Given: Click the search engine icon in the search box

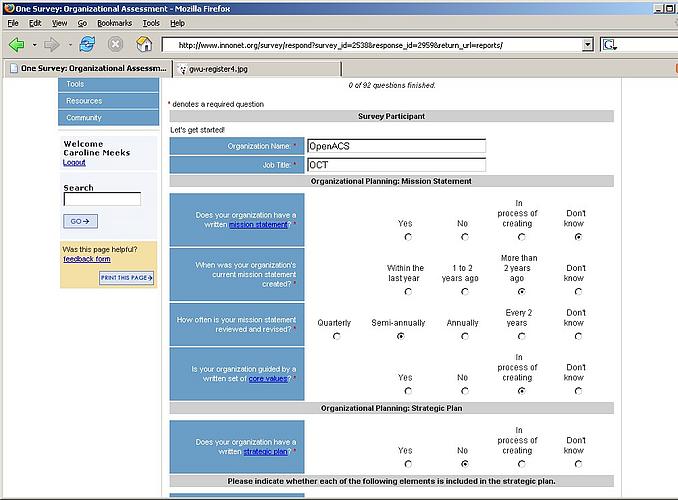Looking at the screenshot, I should (x=609, y=45).
